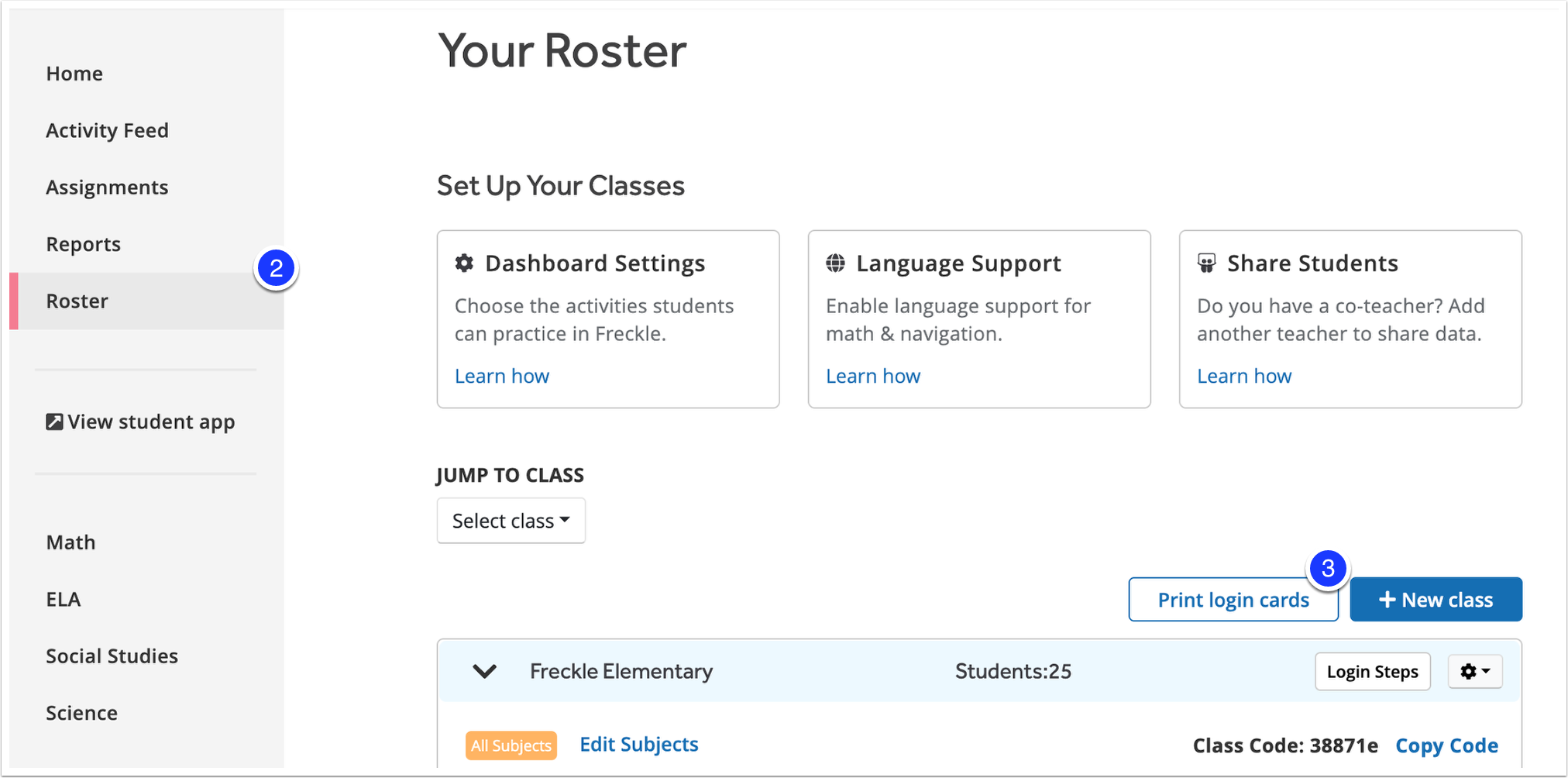Viewport: 1568px width, 778px height.
Task: Navigate to Assignments in the sidebar
Action: pos(107,188)
